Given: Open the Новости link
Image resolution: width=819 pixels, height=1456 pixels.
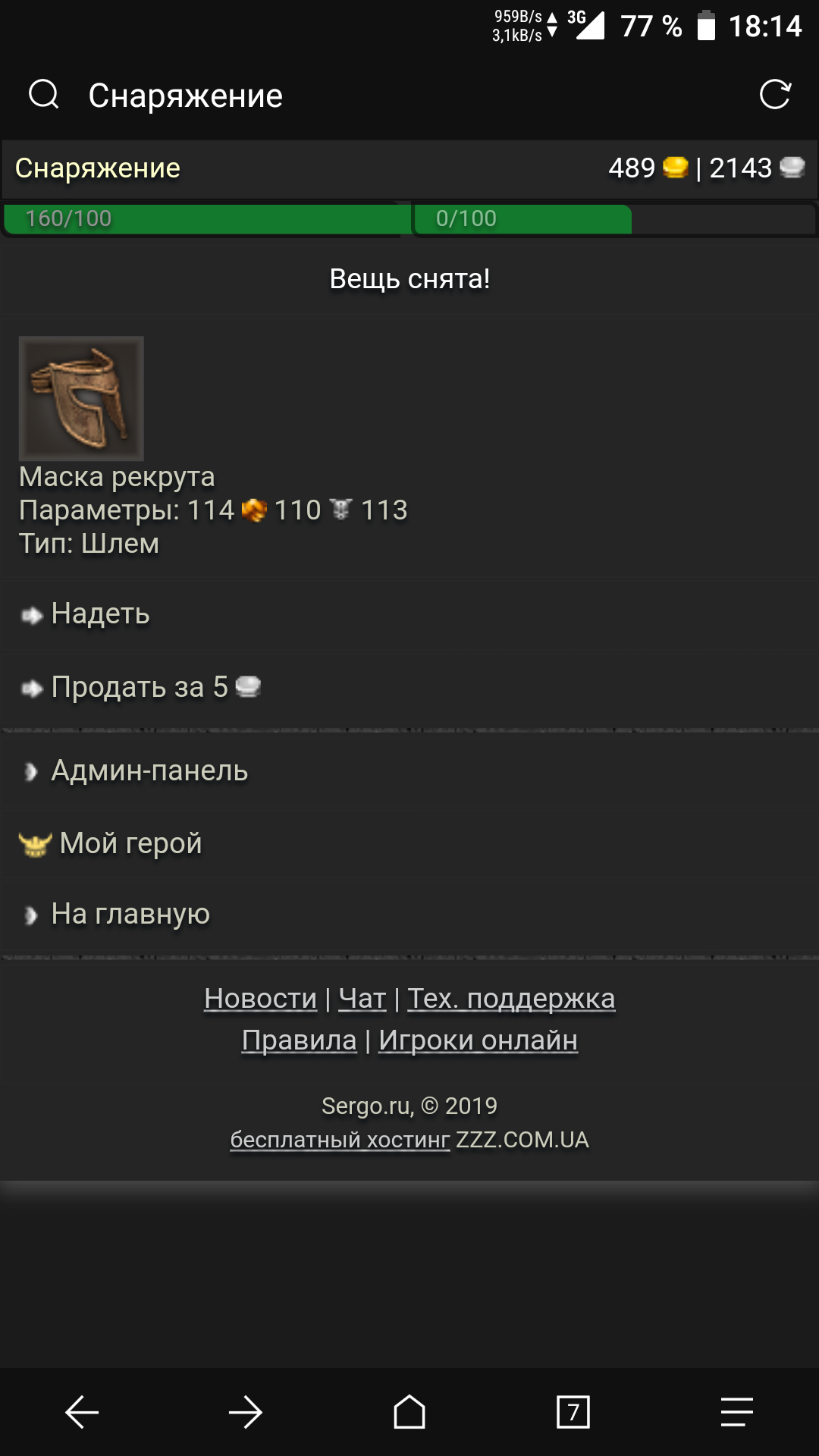Looking at the screenshot, I should click(x=260, y=999).
